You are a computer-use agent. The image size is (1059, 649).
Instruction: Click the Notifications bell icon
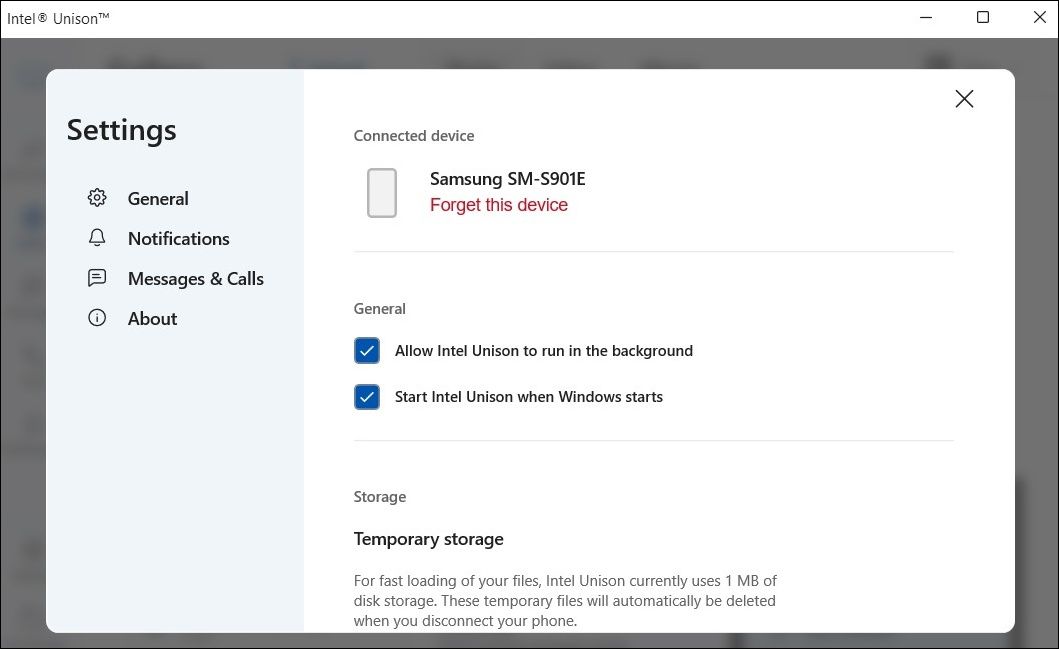(x=97, y=238)
